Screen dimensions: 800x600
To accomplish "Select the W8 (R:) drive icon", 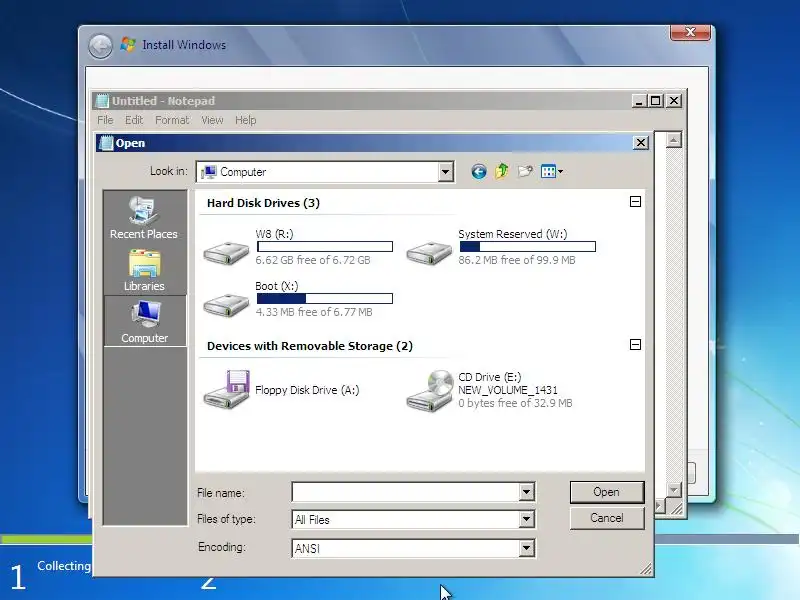I will [226, 252].
